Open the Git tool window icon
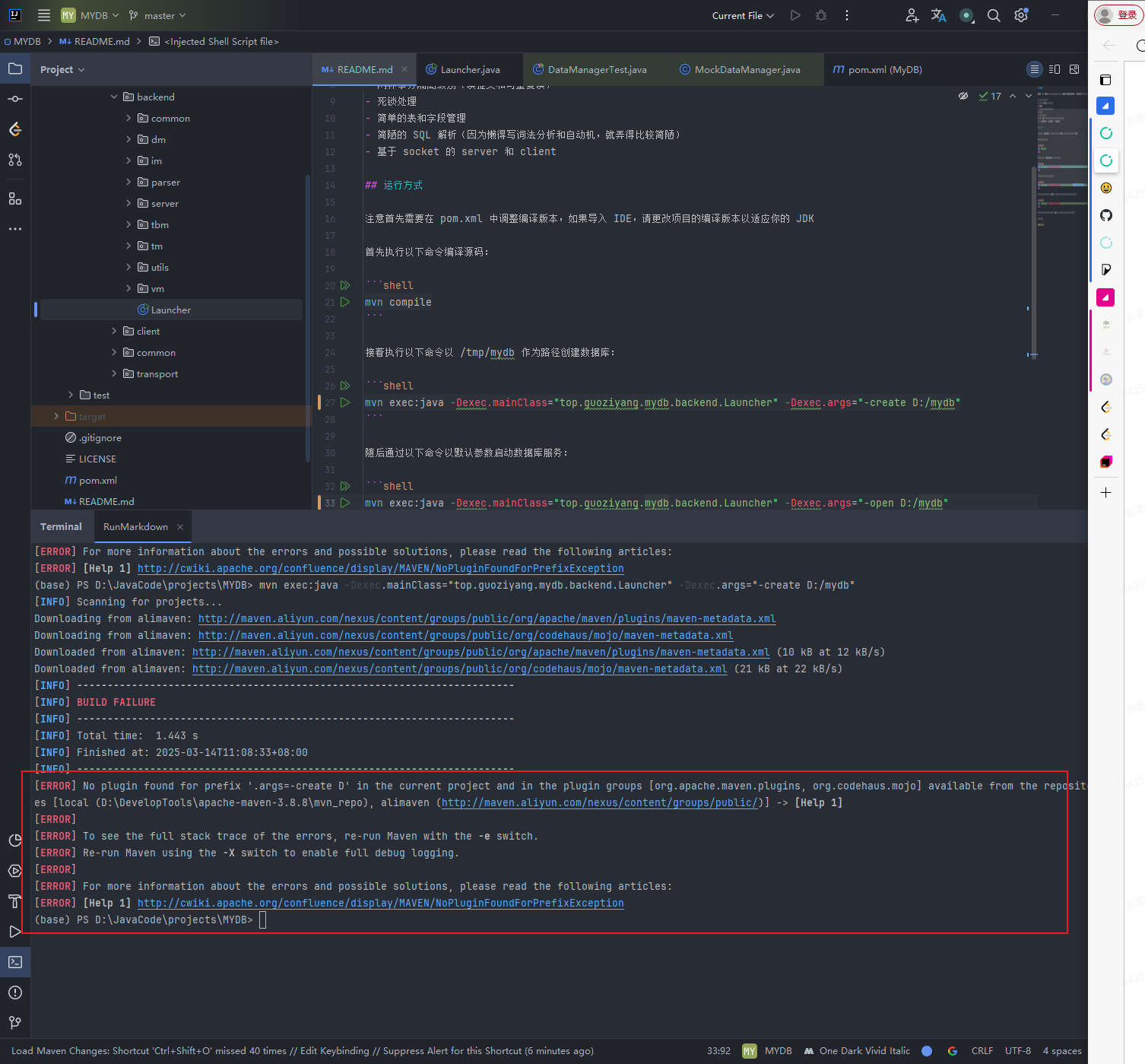 15,1023
